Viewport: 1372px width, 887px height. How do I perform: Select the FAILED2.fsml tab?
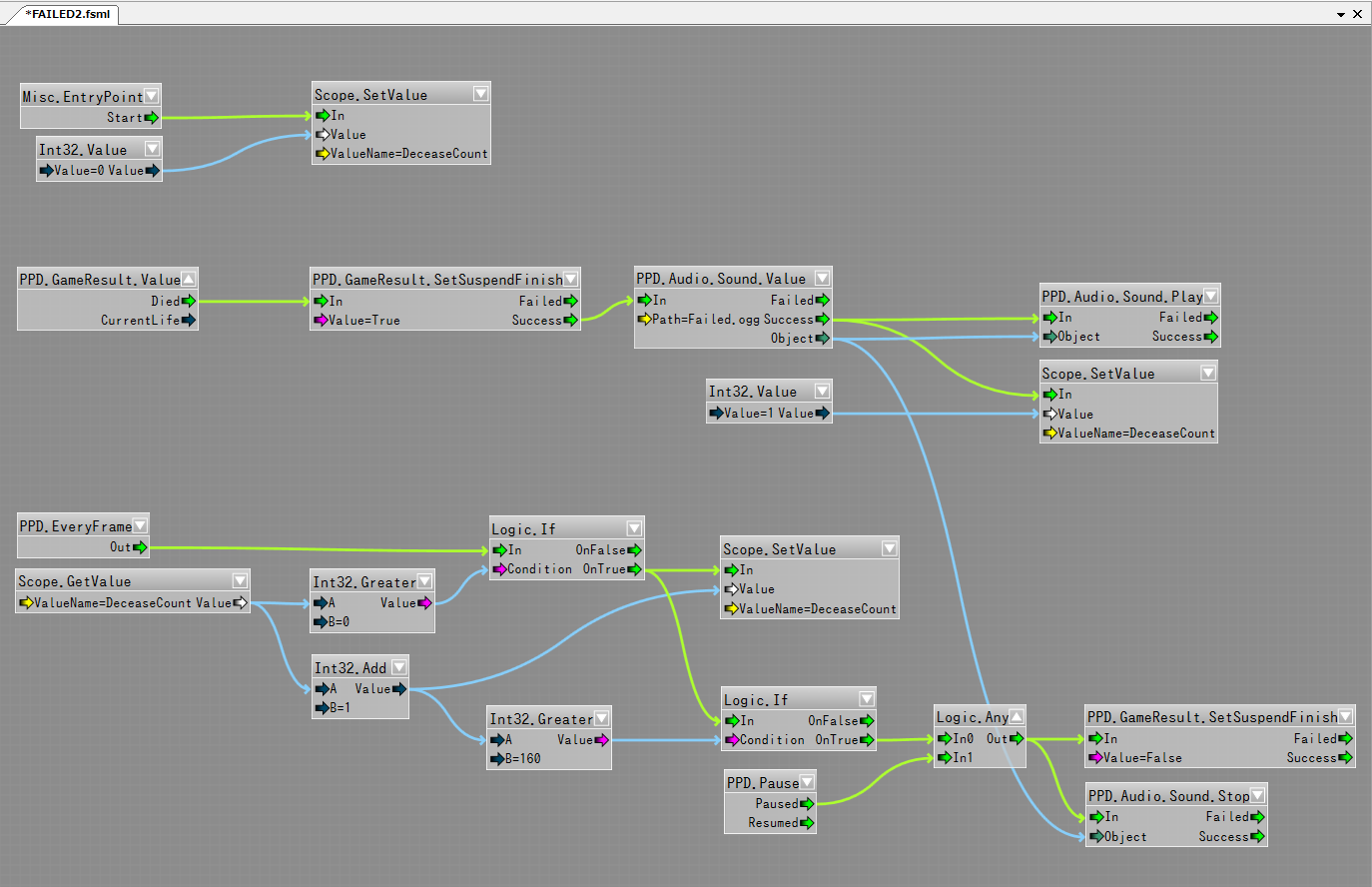[66, 14]
